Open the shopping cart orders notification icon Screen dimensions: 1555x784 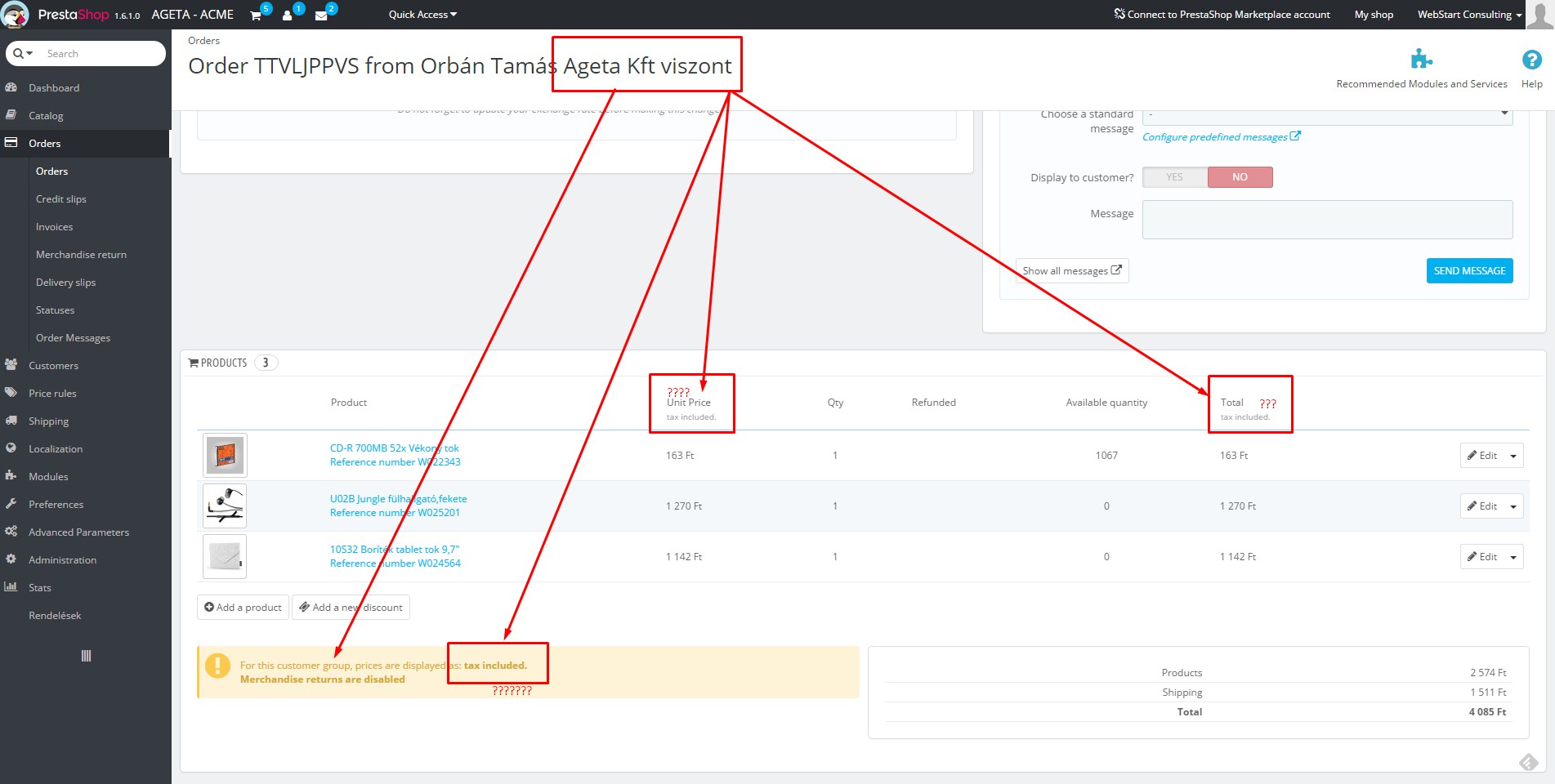tap(256, 16)
